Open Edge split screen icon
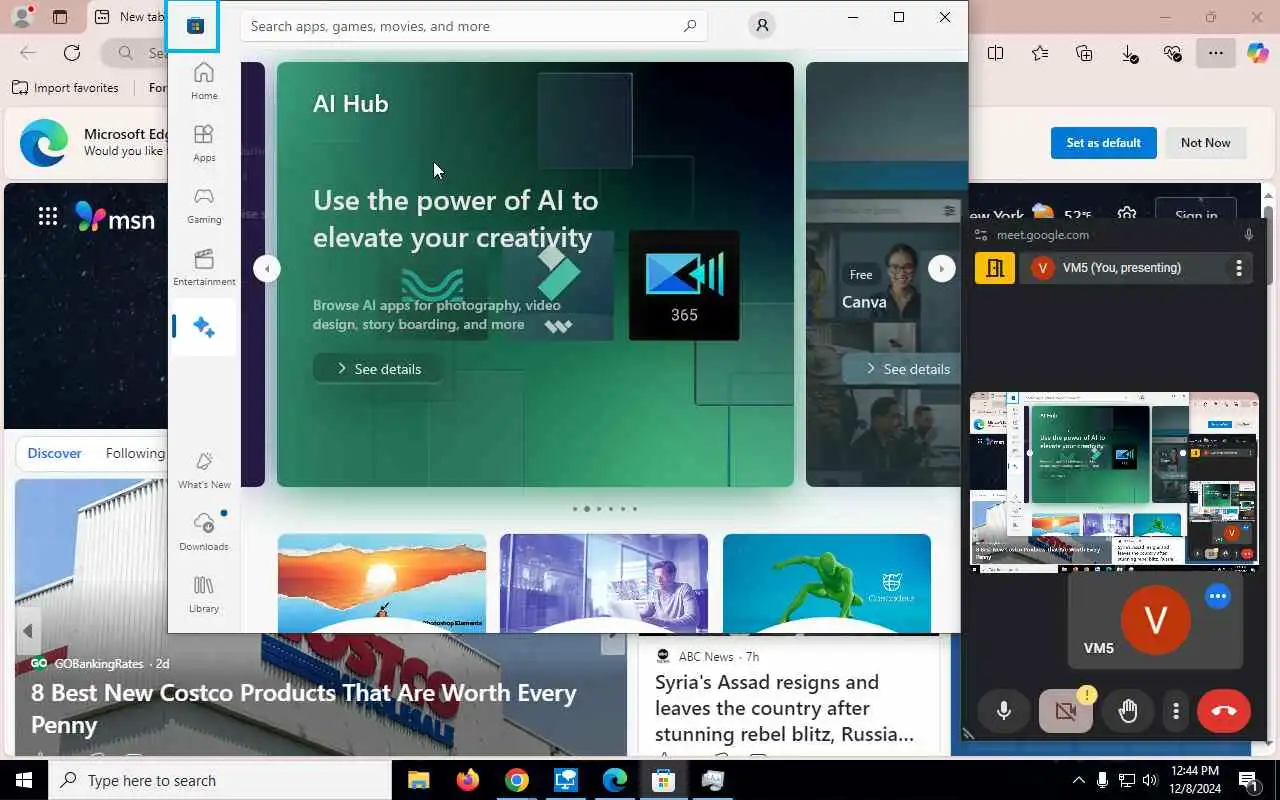This screenshot has height=800, width=1280. 995,53
